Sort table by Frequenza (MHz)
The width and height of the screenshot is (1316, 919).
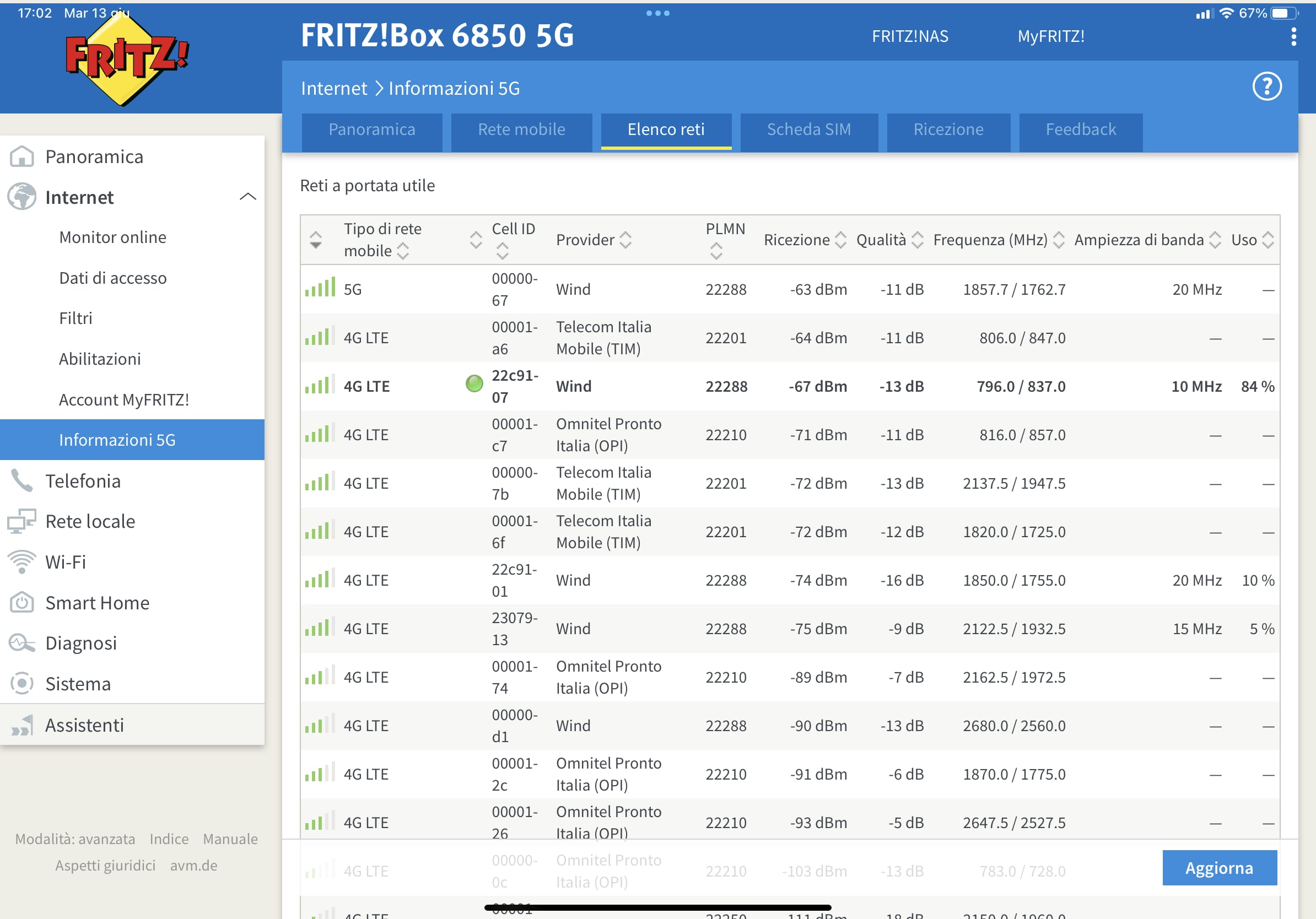coord(1059,240)
